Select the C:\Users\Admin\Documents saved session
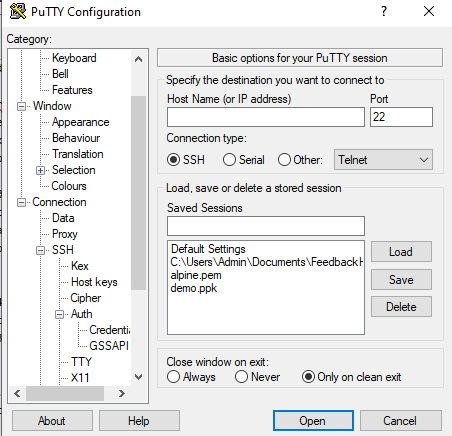The image size is (452, 436). pyautogui.click(x=266, y=262)
